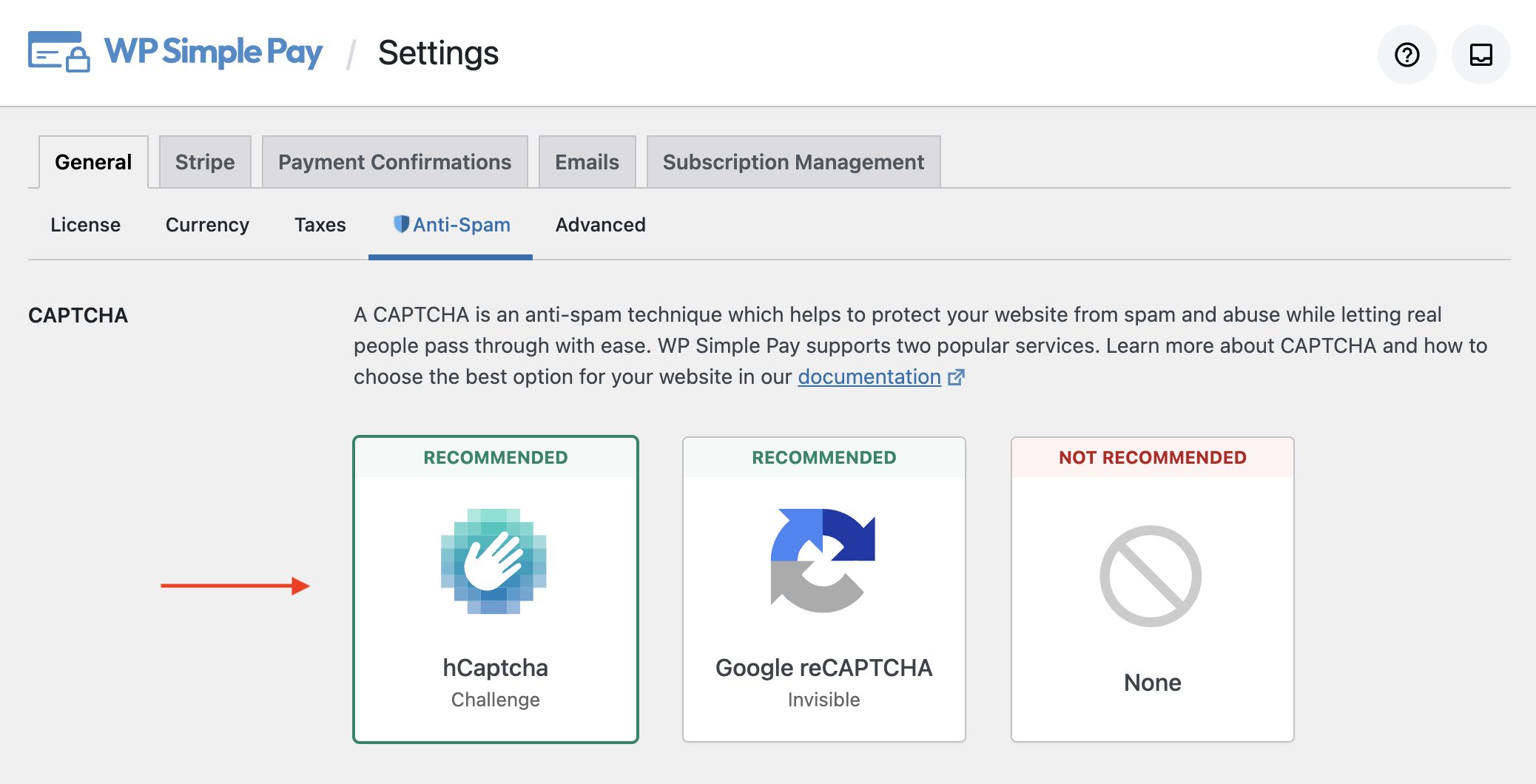Open the notifications inbox icon
Screen dimensions: 1536x784
click(x=1481, y=55)
